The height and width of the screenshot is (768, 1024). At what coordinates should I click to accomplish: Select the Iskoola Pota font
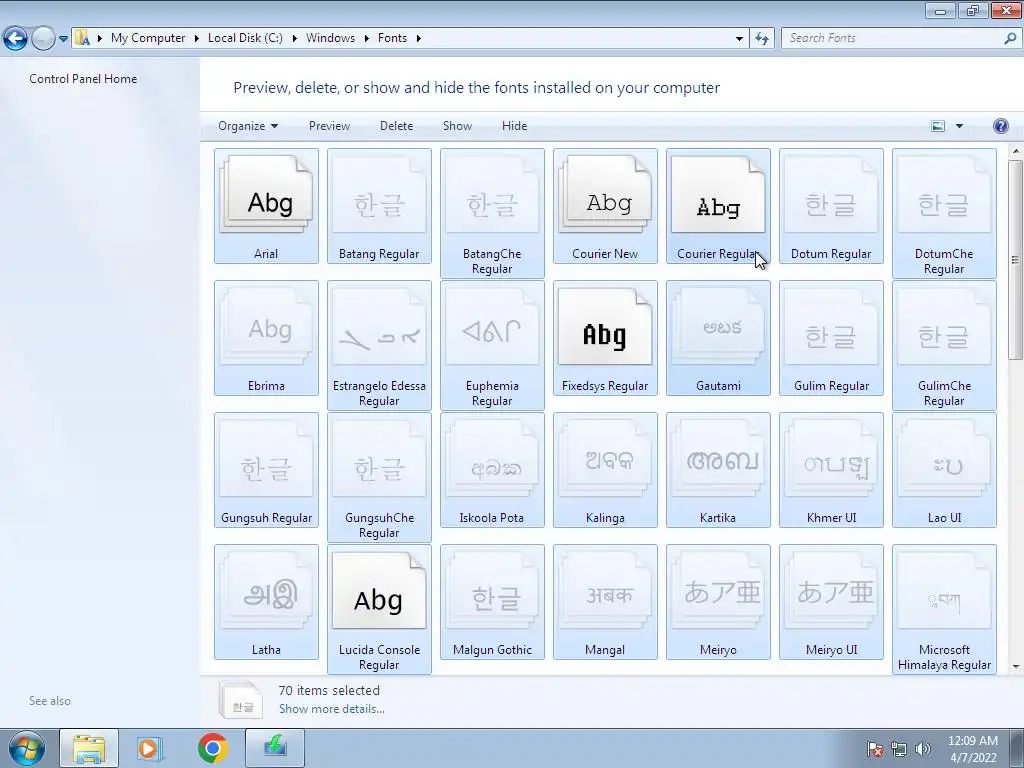(492, 470)
